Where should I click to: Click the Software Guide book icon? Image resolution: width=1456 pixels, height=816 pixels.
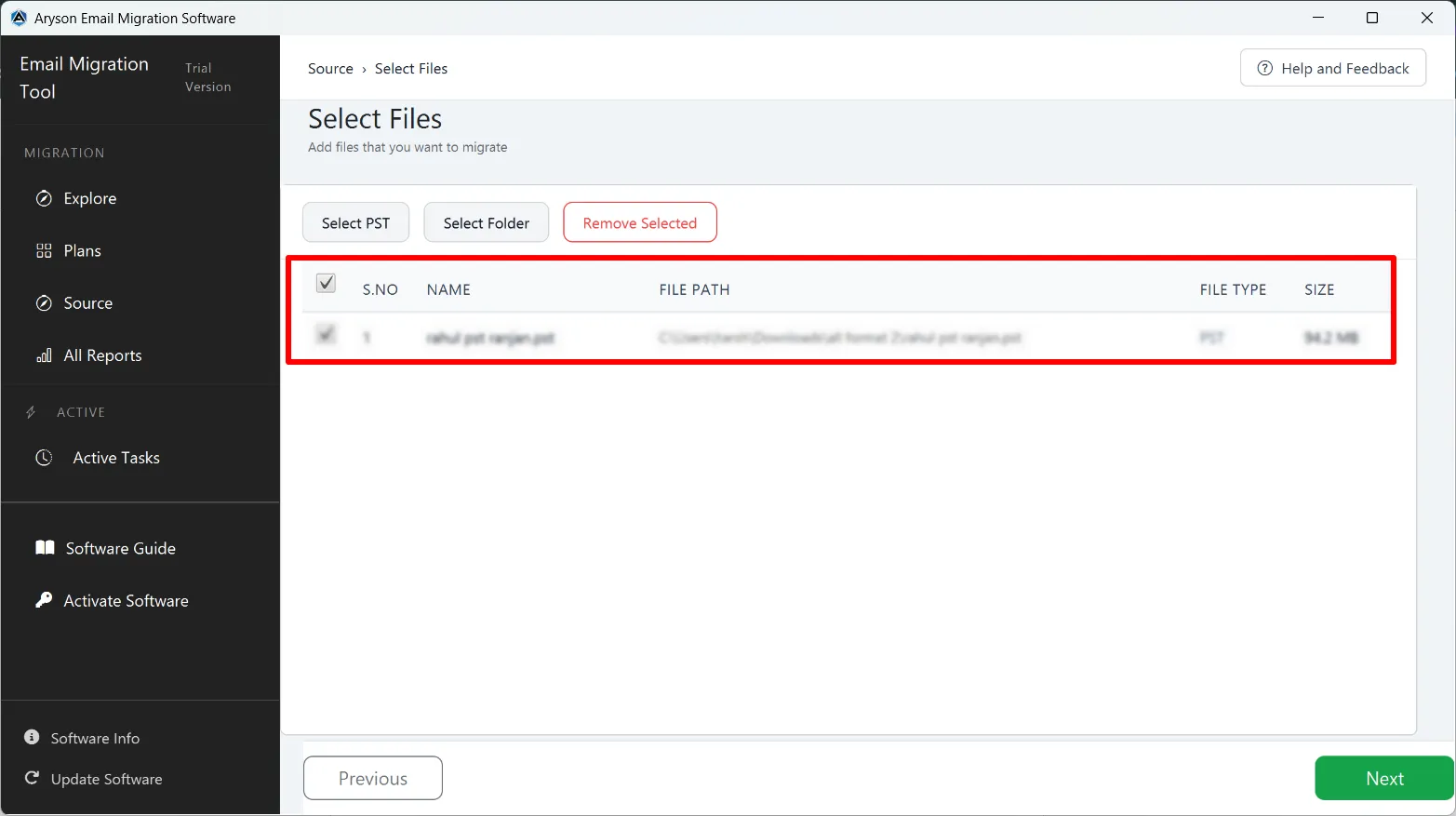click(x=45, y=547)
